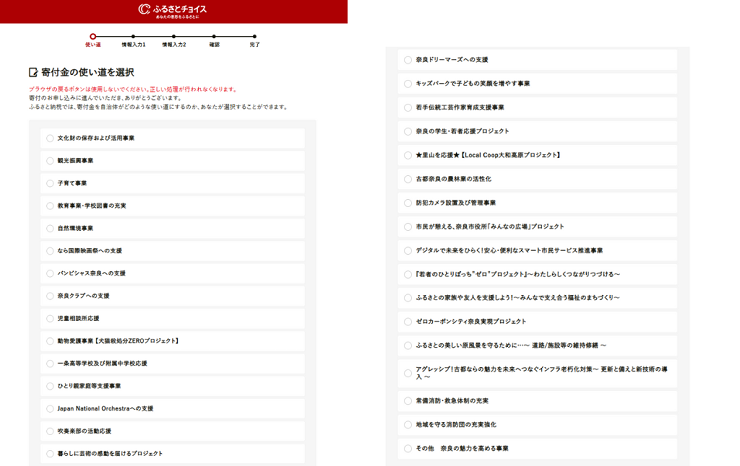Pick Japan National Orchestraへの支援 option
Viewport: 740px width, 466px height.
pyautogui.click(x=50, y=409)
